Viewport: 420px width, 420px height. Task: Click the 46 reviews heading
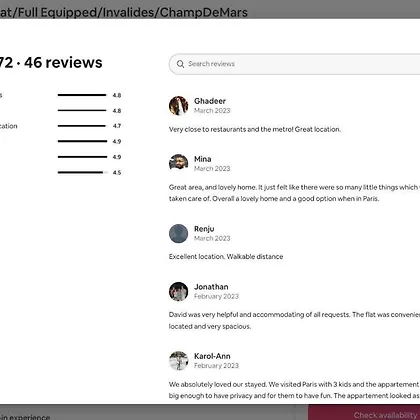point(63,63)
